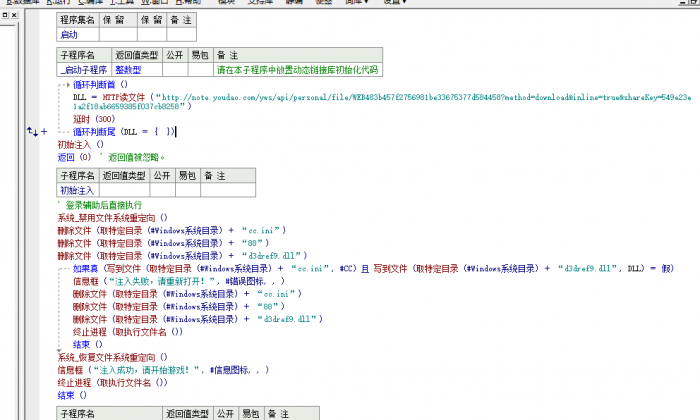Click the first 删除文件 "88" line

163,243
